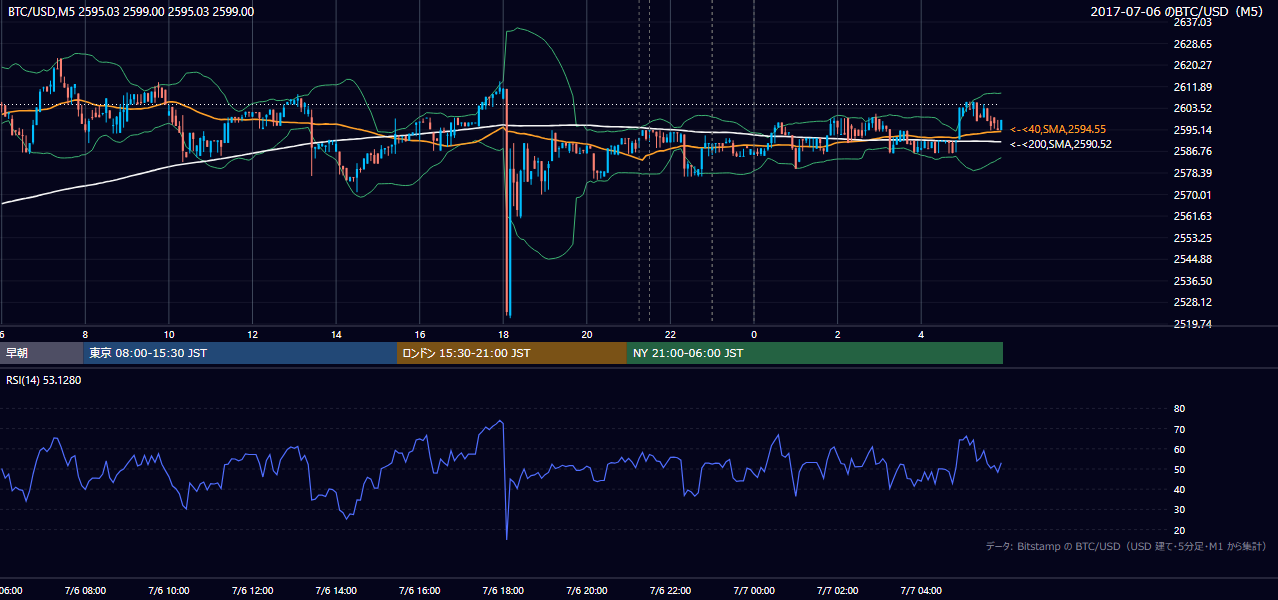Click price axis value 2561.63
The image size is (1278, 600).
click(1193, 216)
